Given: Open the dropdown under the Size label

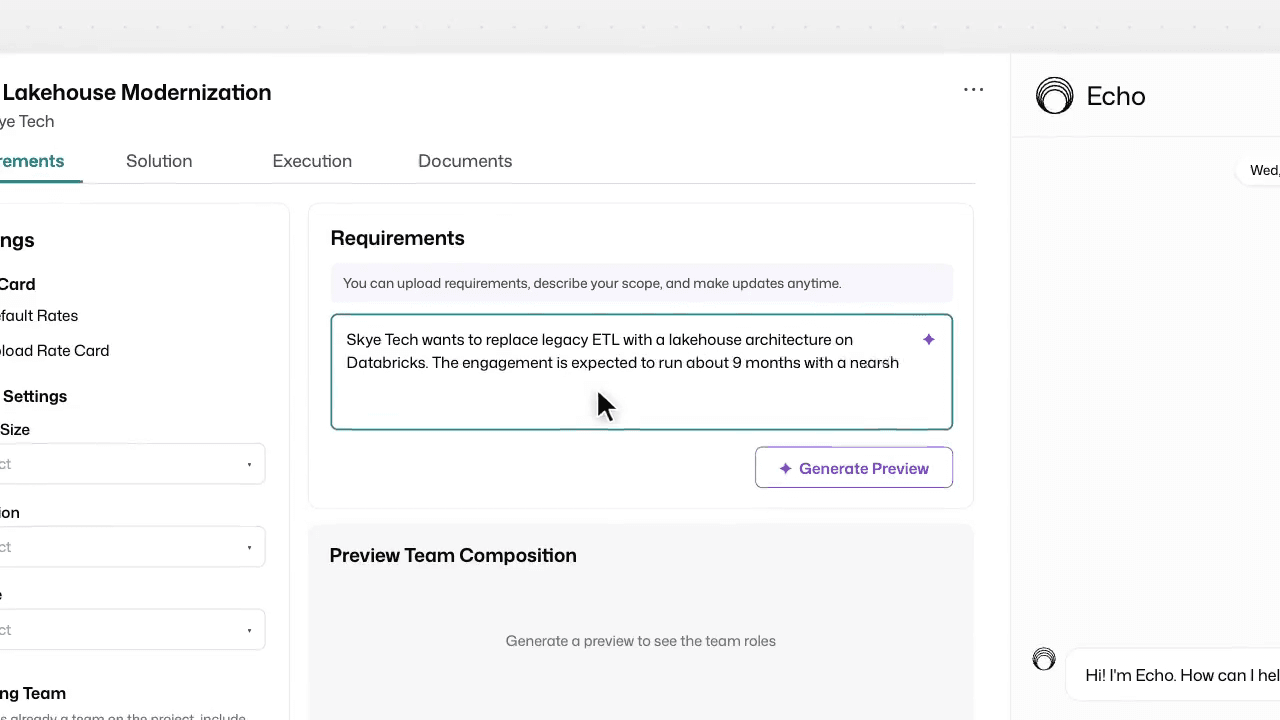Looking at the screenshot, I should [x=132, y=464].
